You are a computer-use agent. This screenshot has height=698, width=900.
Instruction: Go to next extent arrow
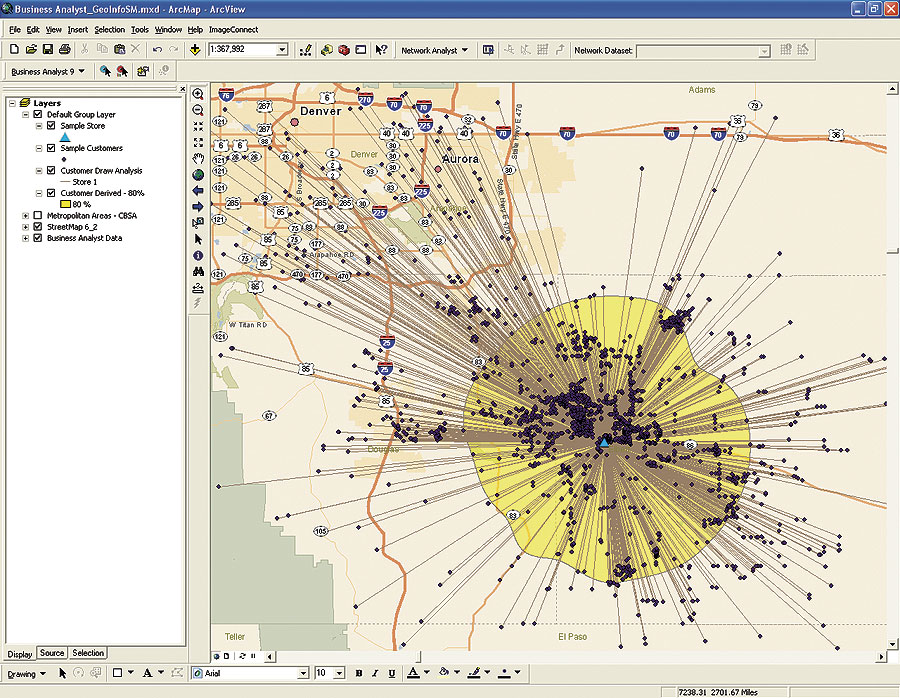point(198,207)
